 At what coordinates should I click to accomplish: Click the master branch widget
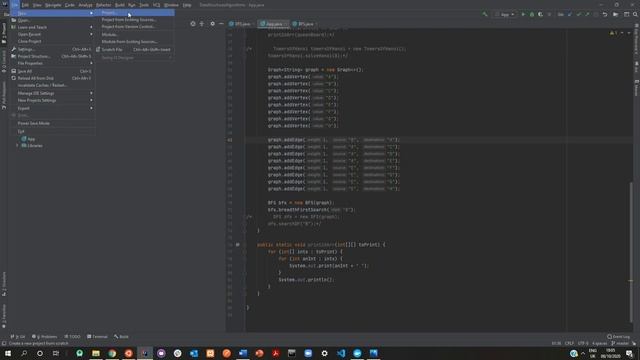[x=620, y=343]
